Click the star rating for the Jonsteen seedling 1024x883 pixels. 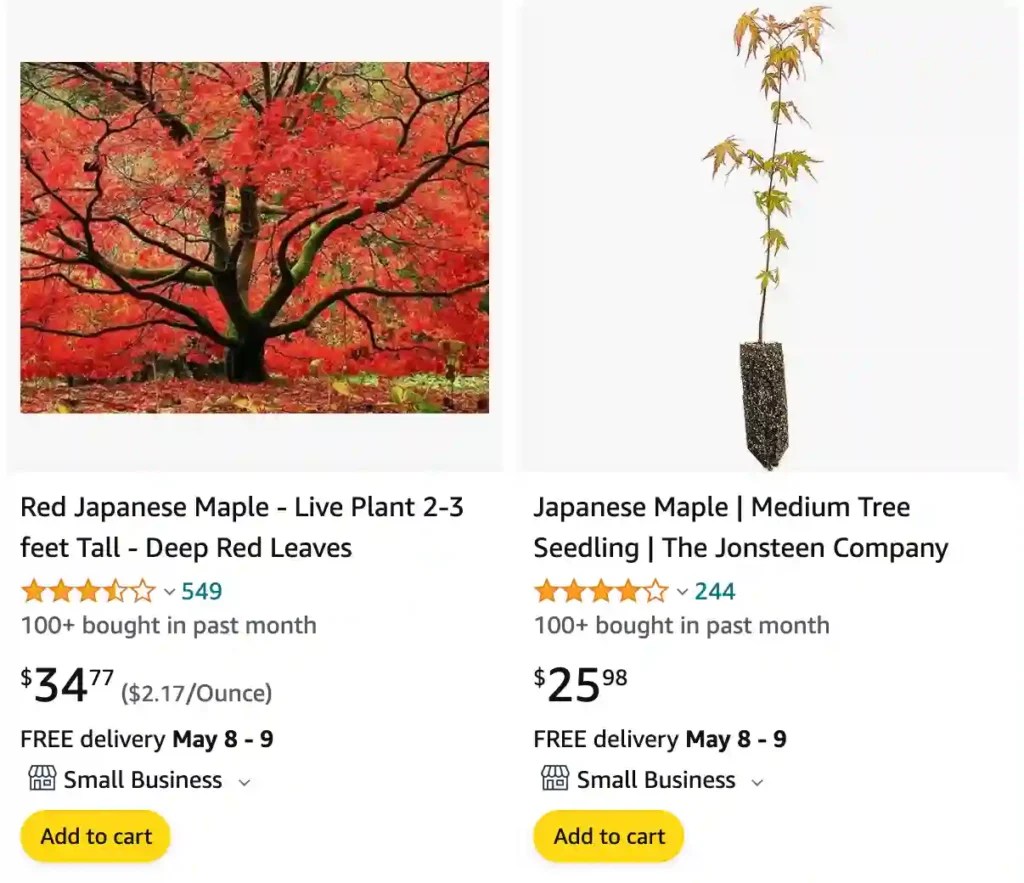602,591
